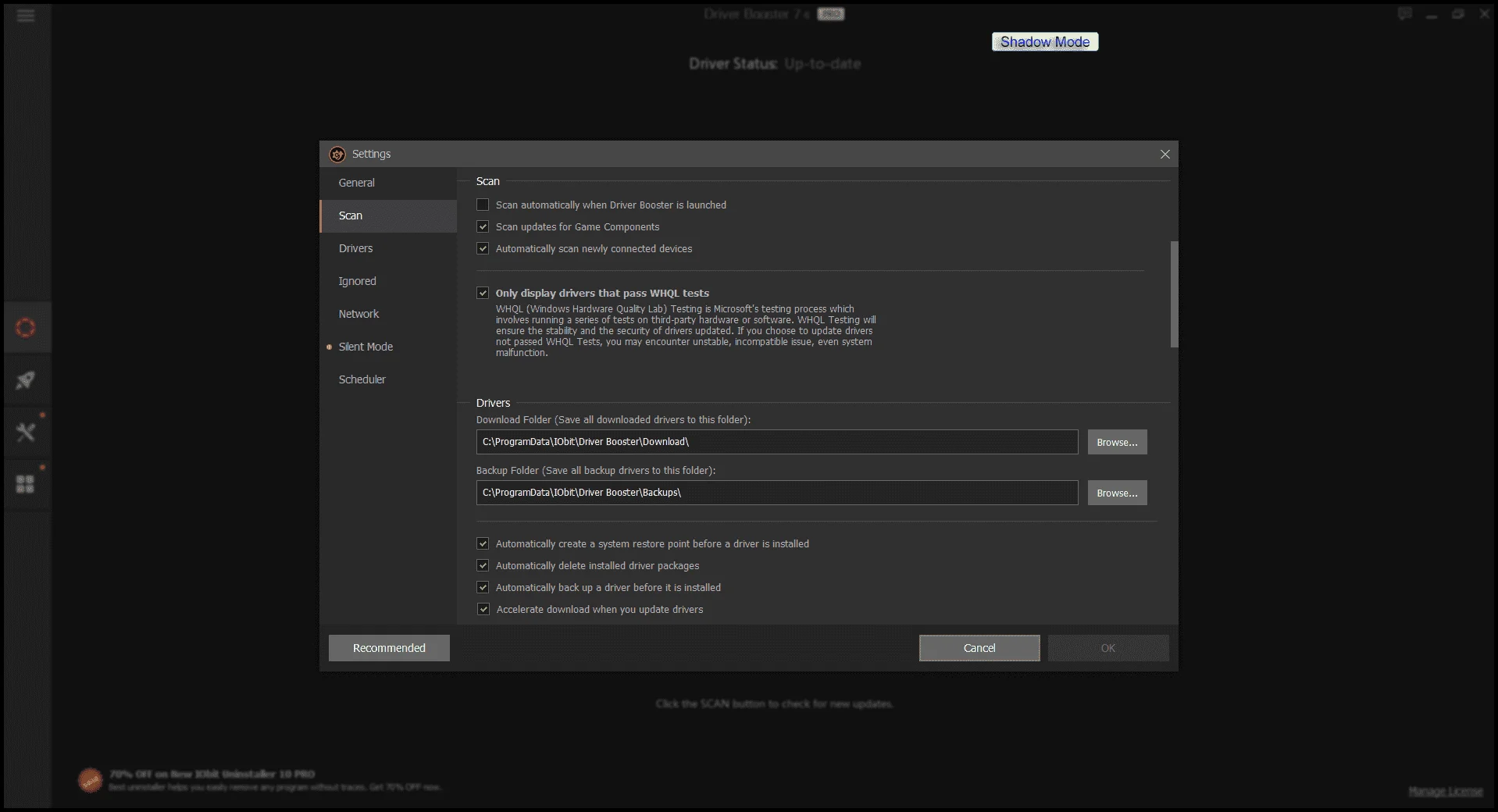Click the Backup Folder path field
The width and height of the screenshot is (1498, 812).
pyautogui.click(x=777, y=493)
